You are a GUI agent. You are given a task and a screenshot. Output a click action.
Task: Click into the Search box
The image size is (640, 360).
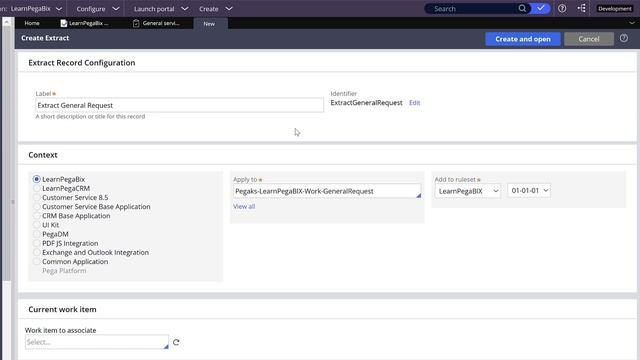click(473, 9)
